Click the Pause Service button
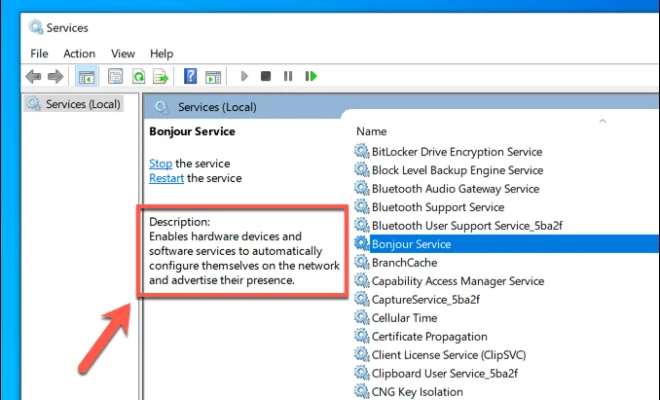This screenshot has height=400, width=660. point(288,76)
